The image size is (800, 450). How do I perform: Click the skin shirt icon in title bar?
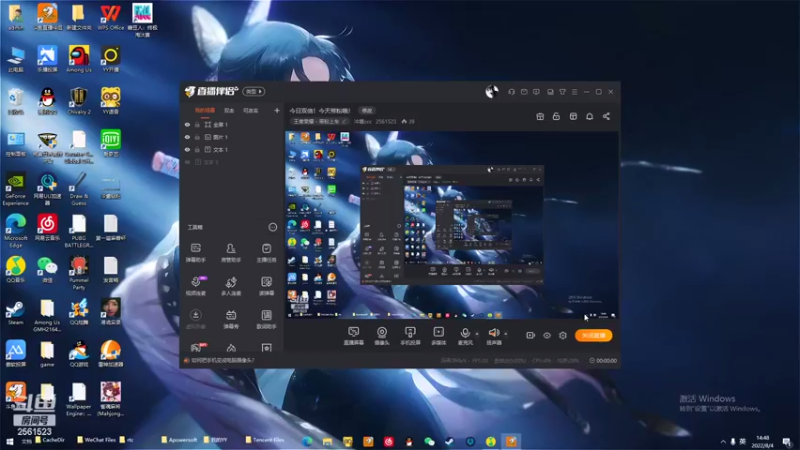pos(562,92)
